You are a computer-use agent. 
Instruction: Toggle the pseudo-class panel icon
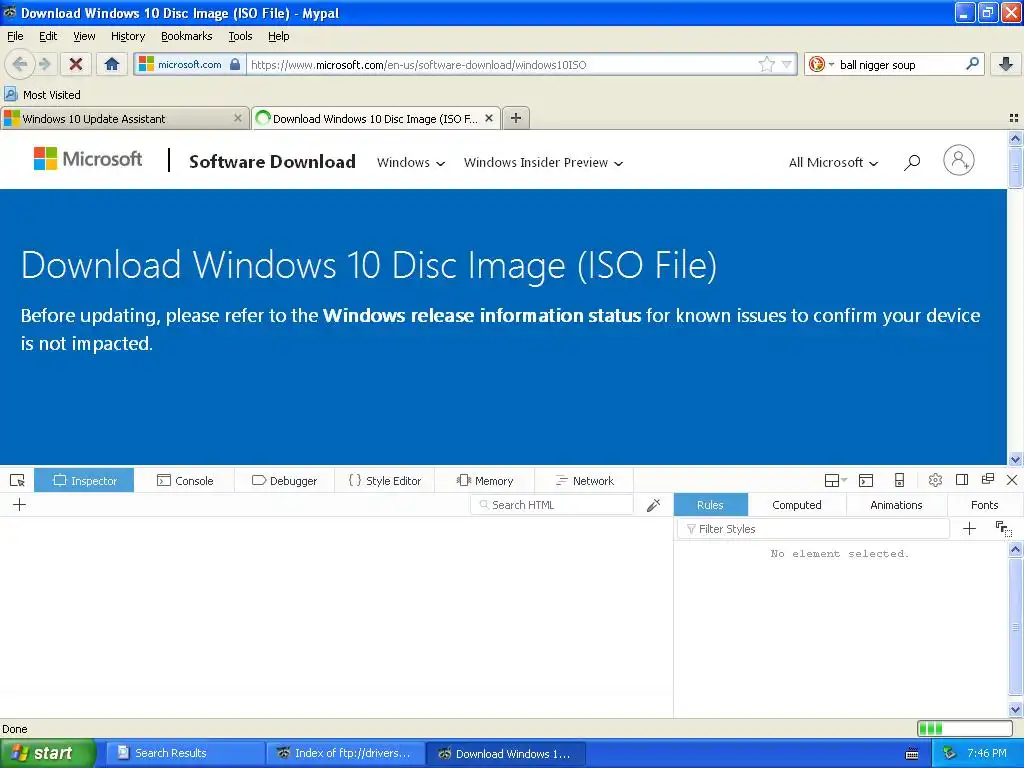click(1003, 528)
